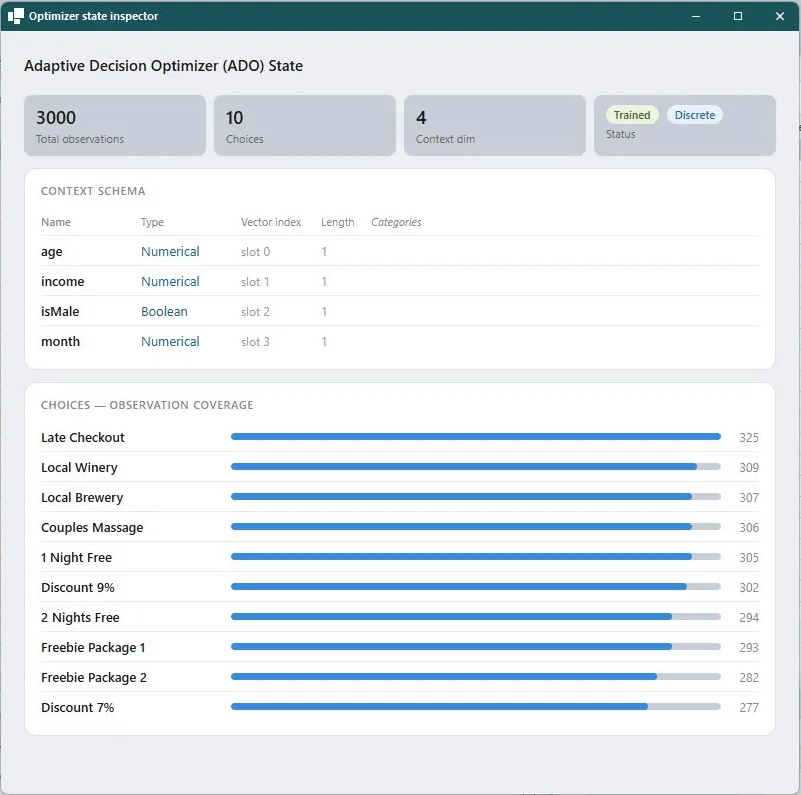This screenshot has height=795, width=801.
Task: Click the Categories column header
Action: pyautogui.click(x=396, y=222)
